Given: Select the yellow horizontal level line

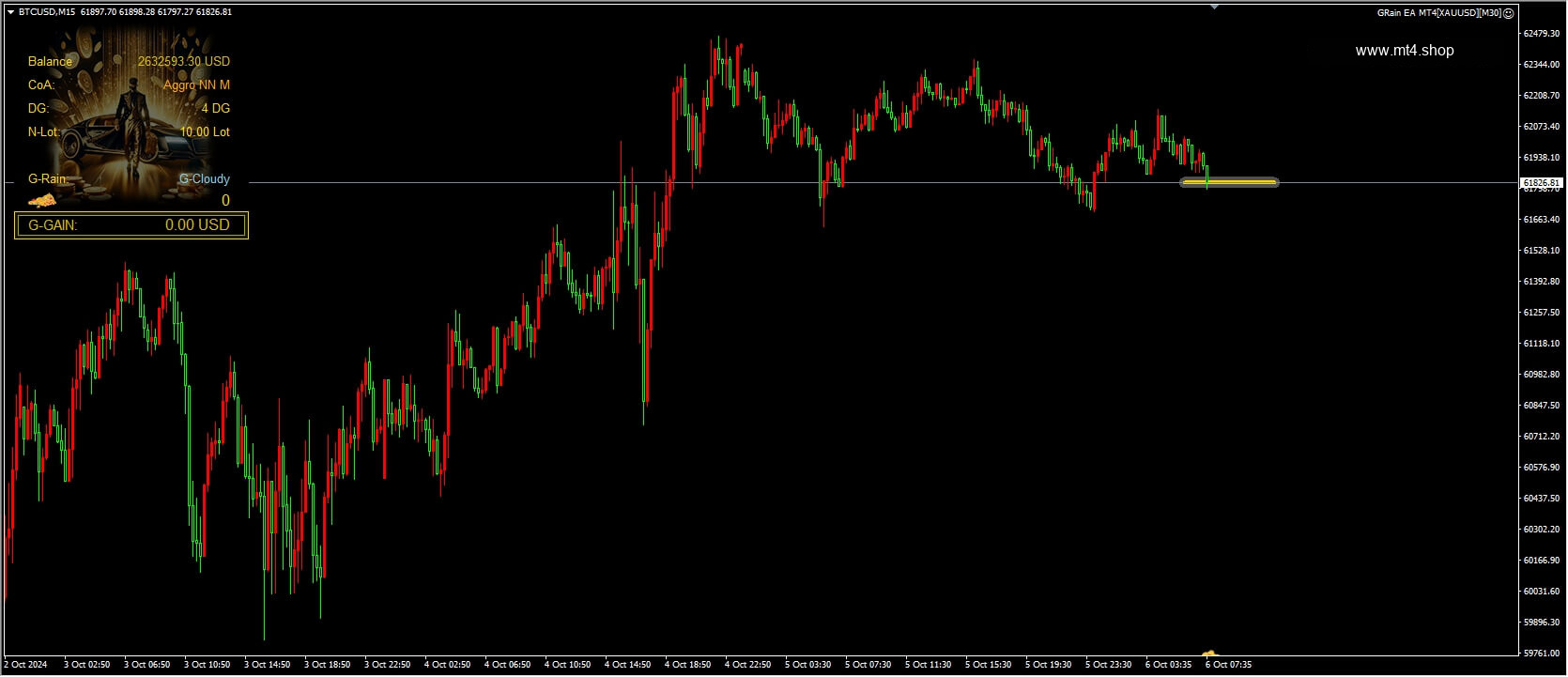Looking at the screenshot, I should [1229, 182].
